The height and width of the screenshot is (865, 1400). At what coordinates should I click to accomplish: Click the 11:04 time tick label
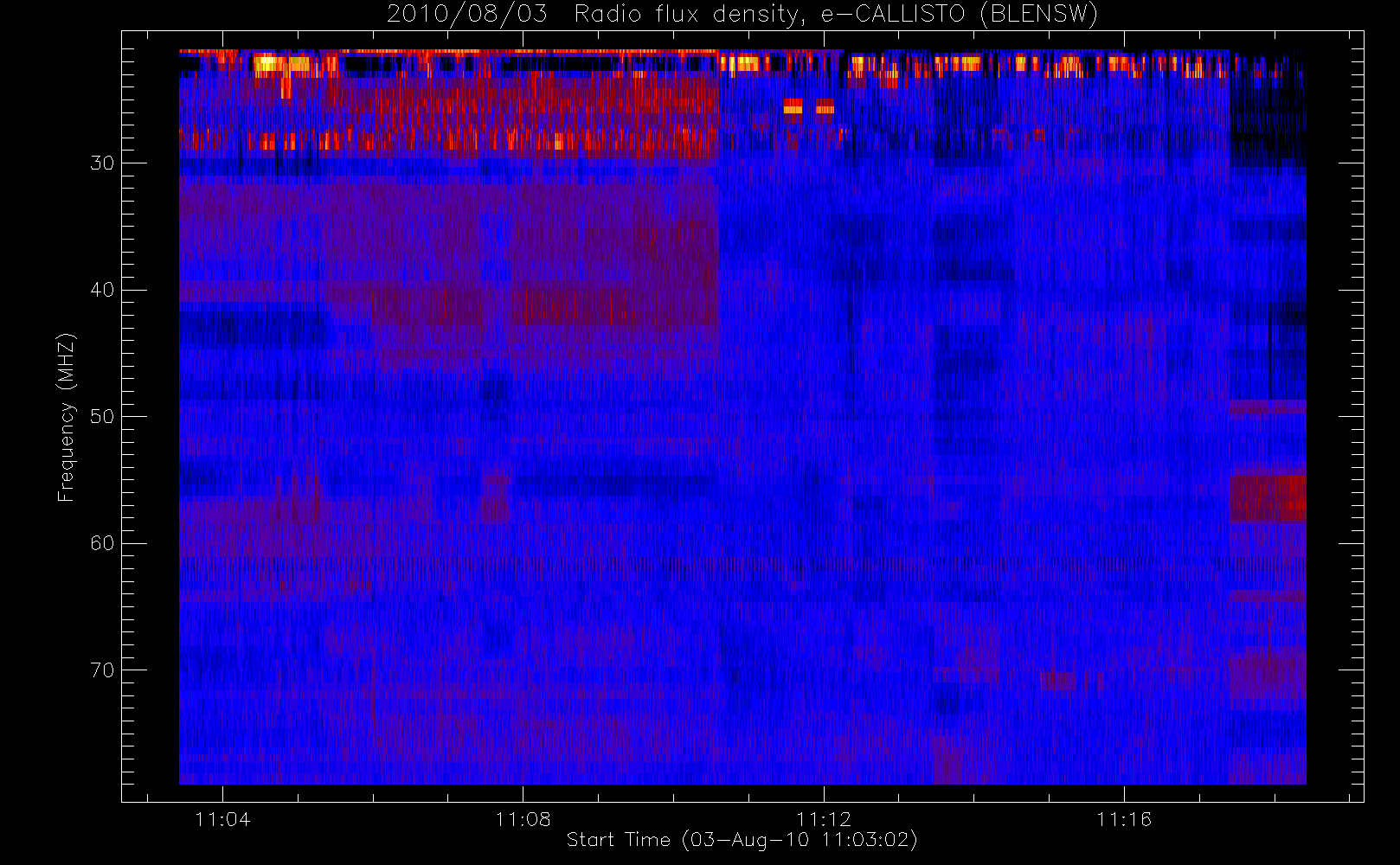pos(222,819)
